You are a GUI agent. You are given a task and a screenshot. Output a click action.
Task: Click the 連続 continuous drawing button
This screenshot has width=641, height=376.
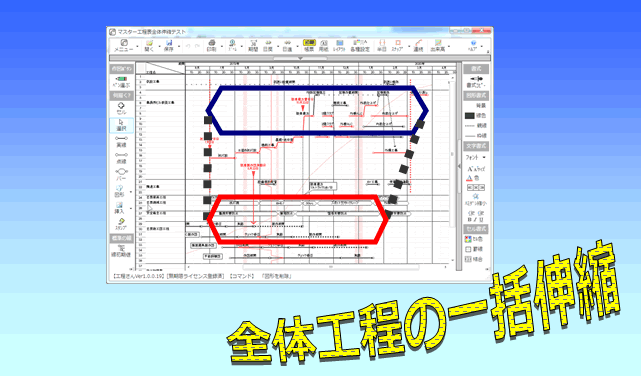(x=418, y=45)
